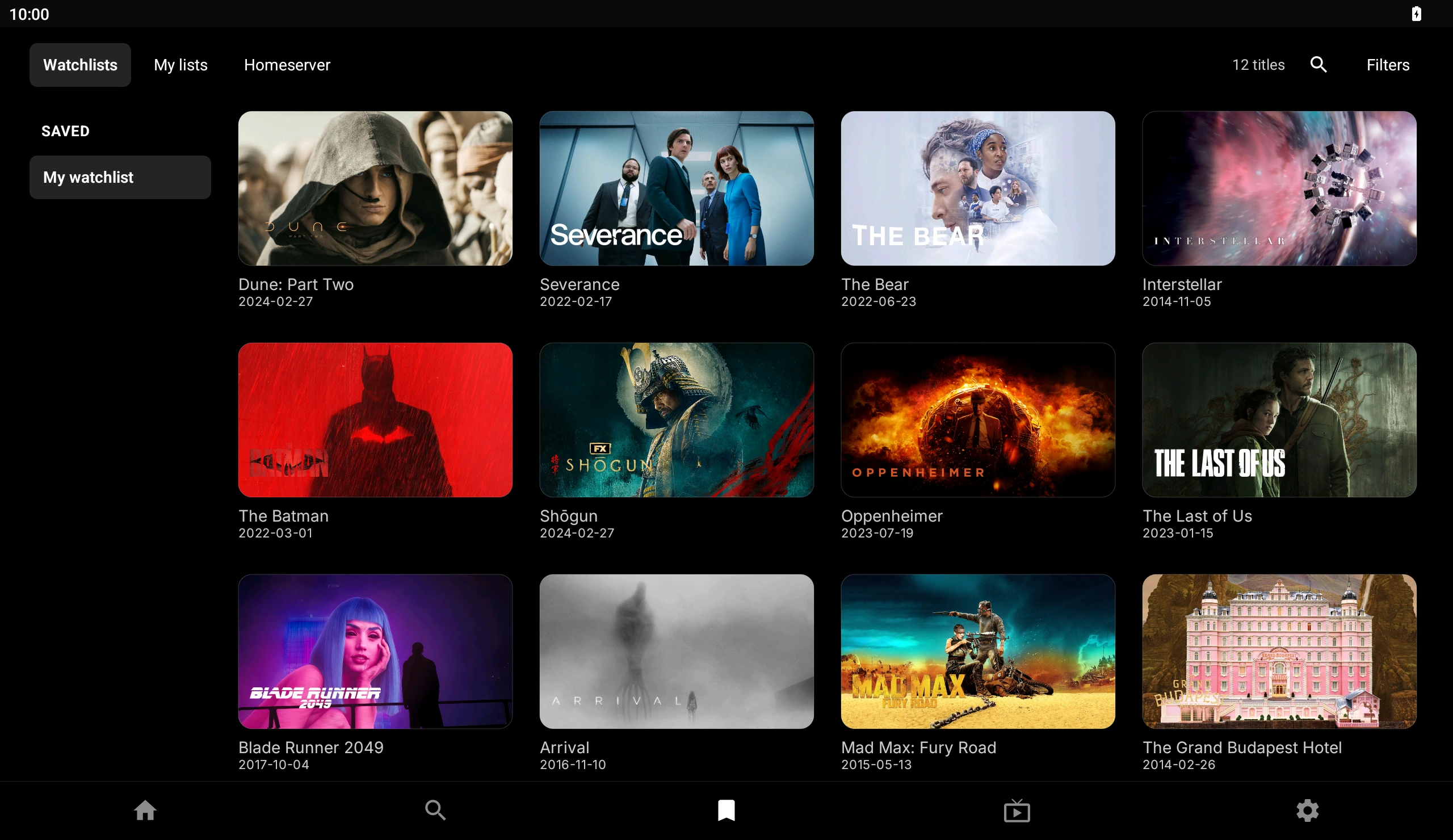Tap the search icon in bottom navigation
Viewport: 1453px width, 840px height.
[x=435, y=810]
